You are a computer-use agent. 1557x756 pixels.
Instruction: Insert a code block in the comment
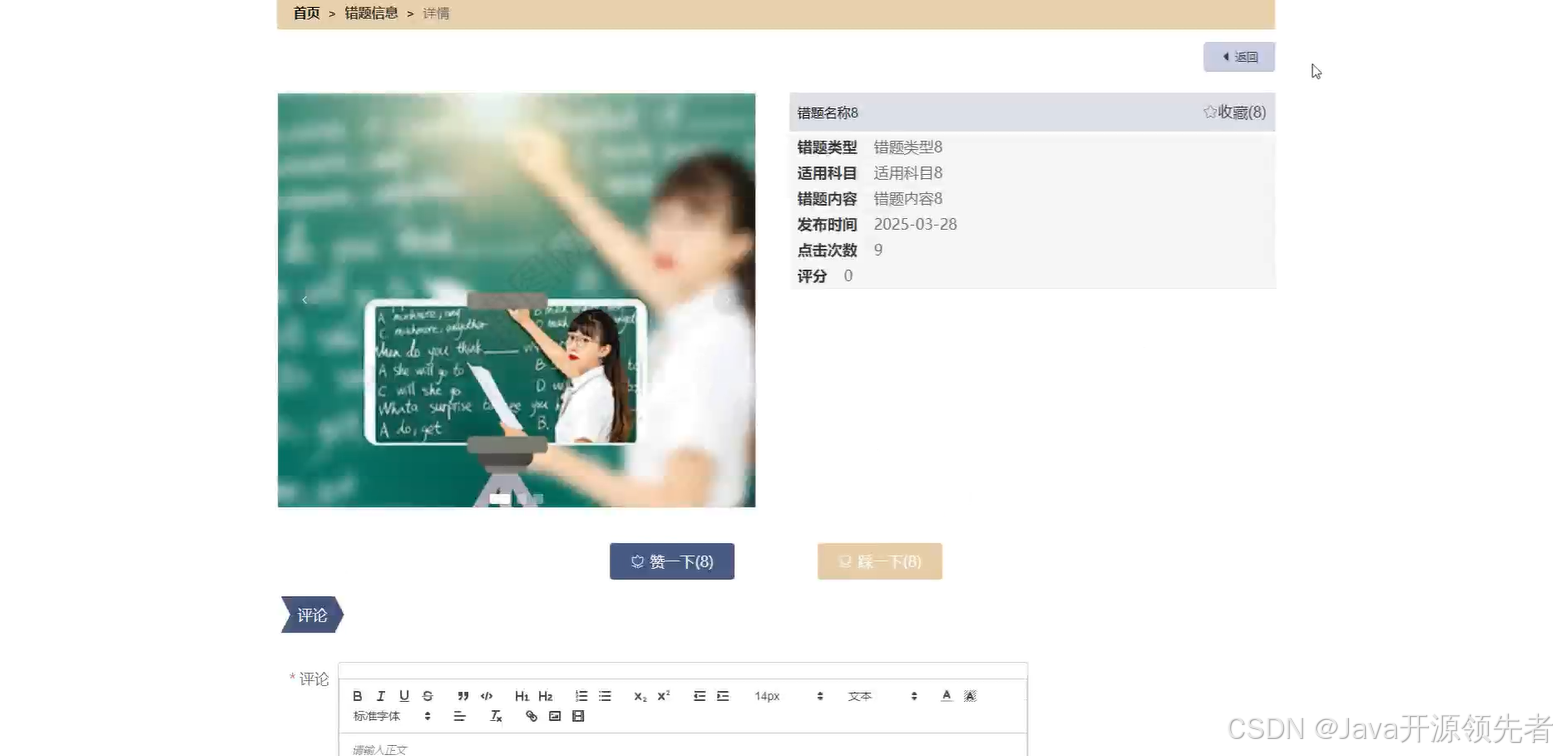click(487, 696)
